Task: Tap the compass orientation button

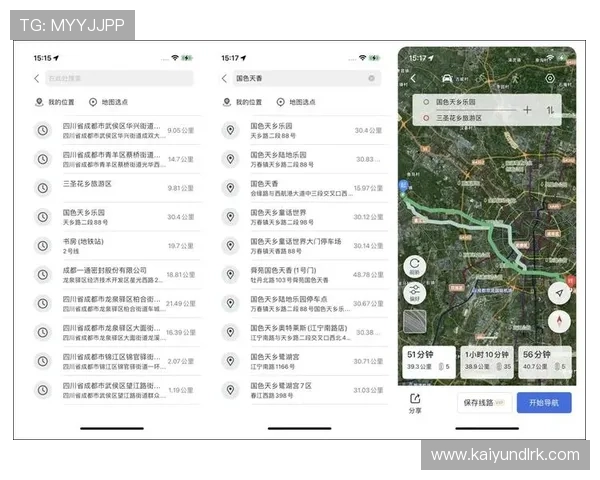Action: point(559,321)
